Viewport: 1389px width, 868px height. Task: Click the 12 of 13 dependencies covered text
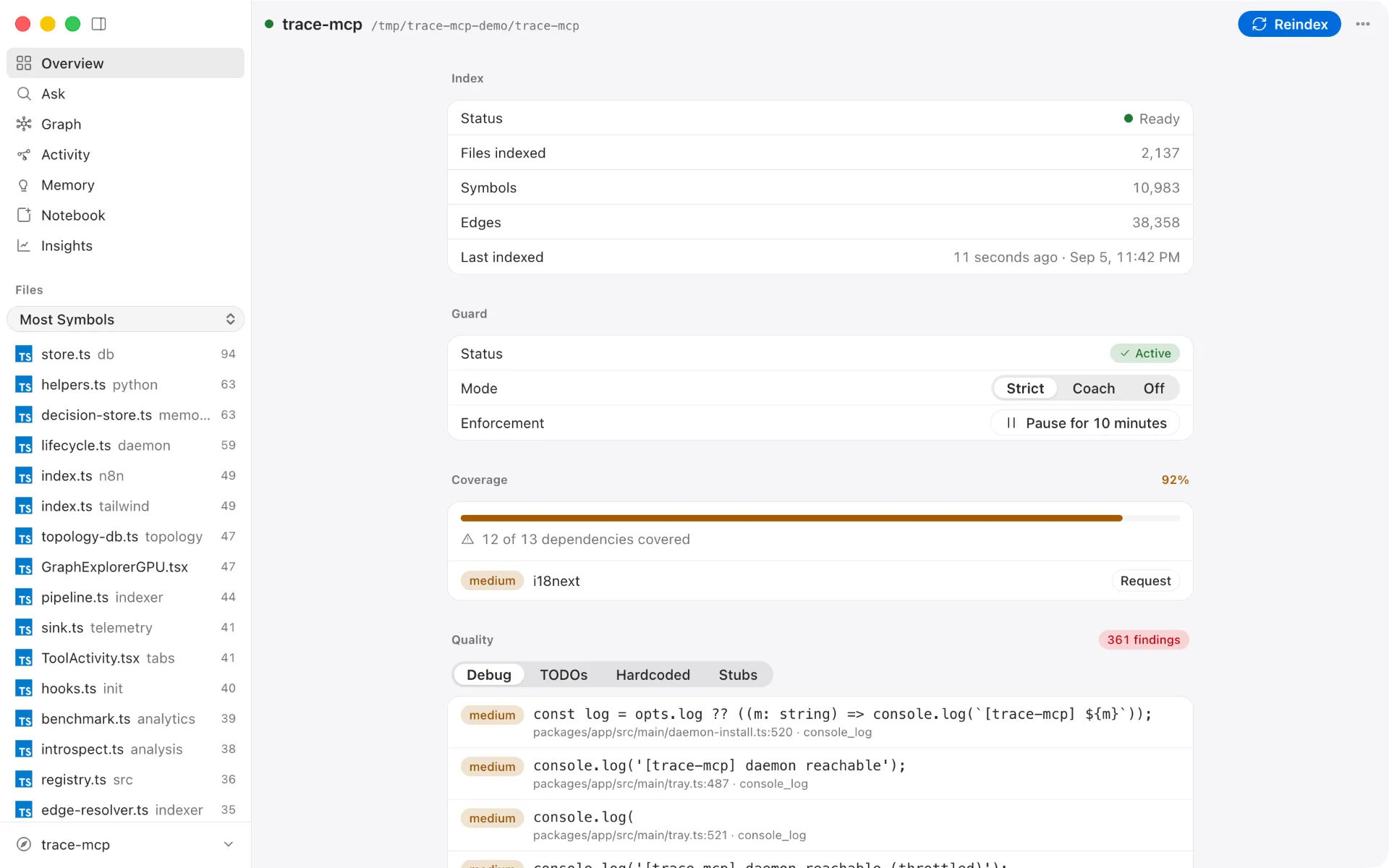pos(586,539)
